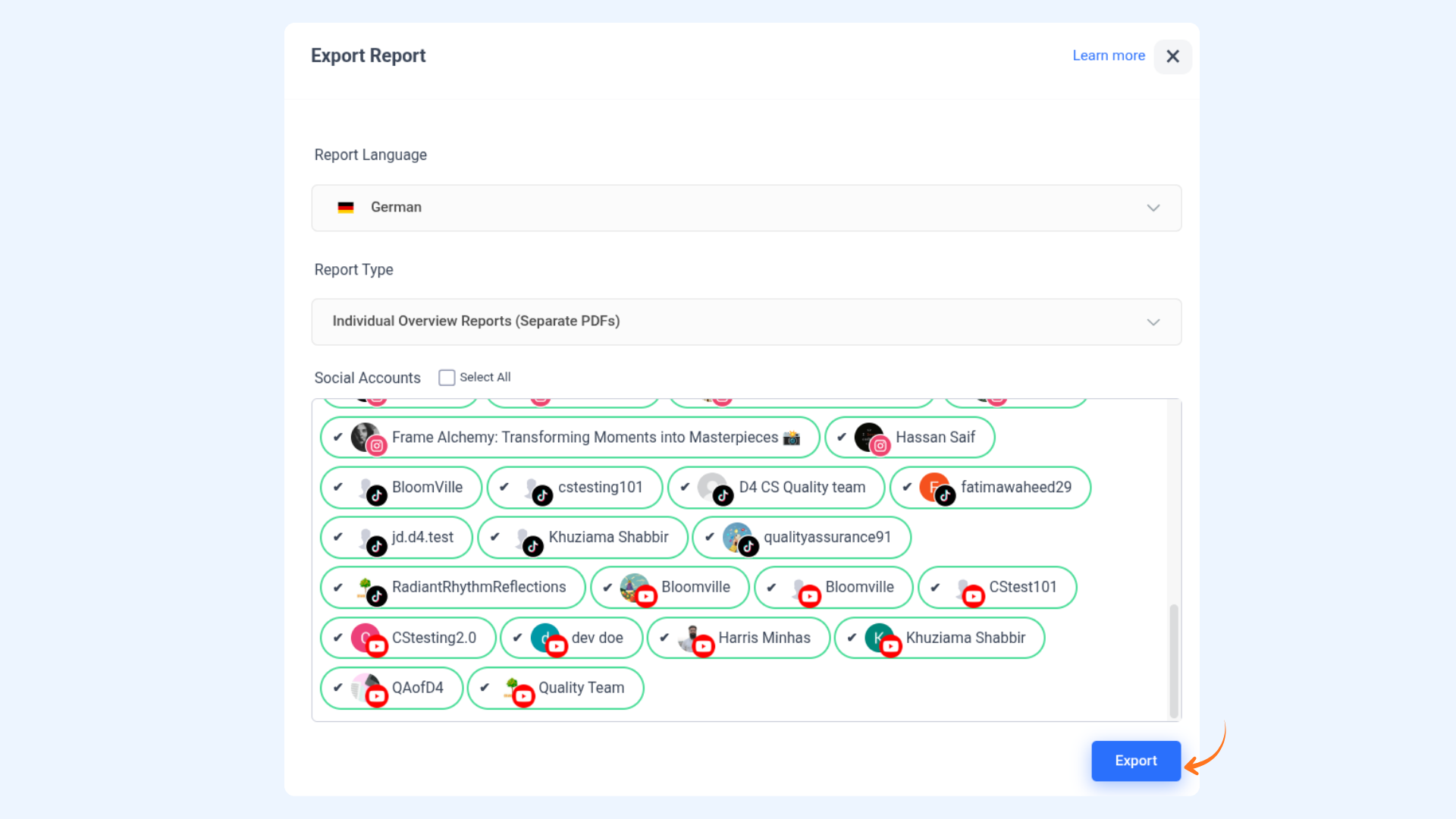Enable the Select All checkbox
The height and width of the screenshot is (819, 1456).
tap(447, 378)
